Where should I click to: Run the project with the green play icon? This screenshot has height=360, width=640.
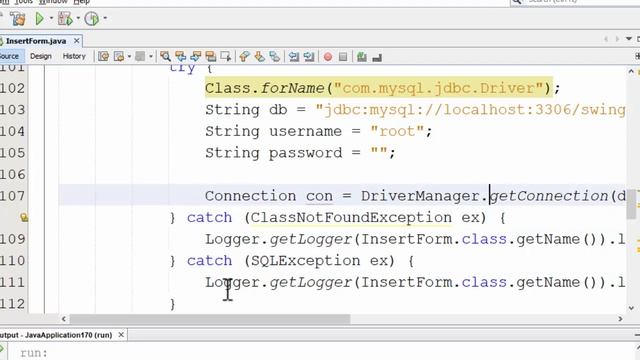pos(40,19)
